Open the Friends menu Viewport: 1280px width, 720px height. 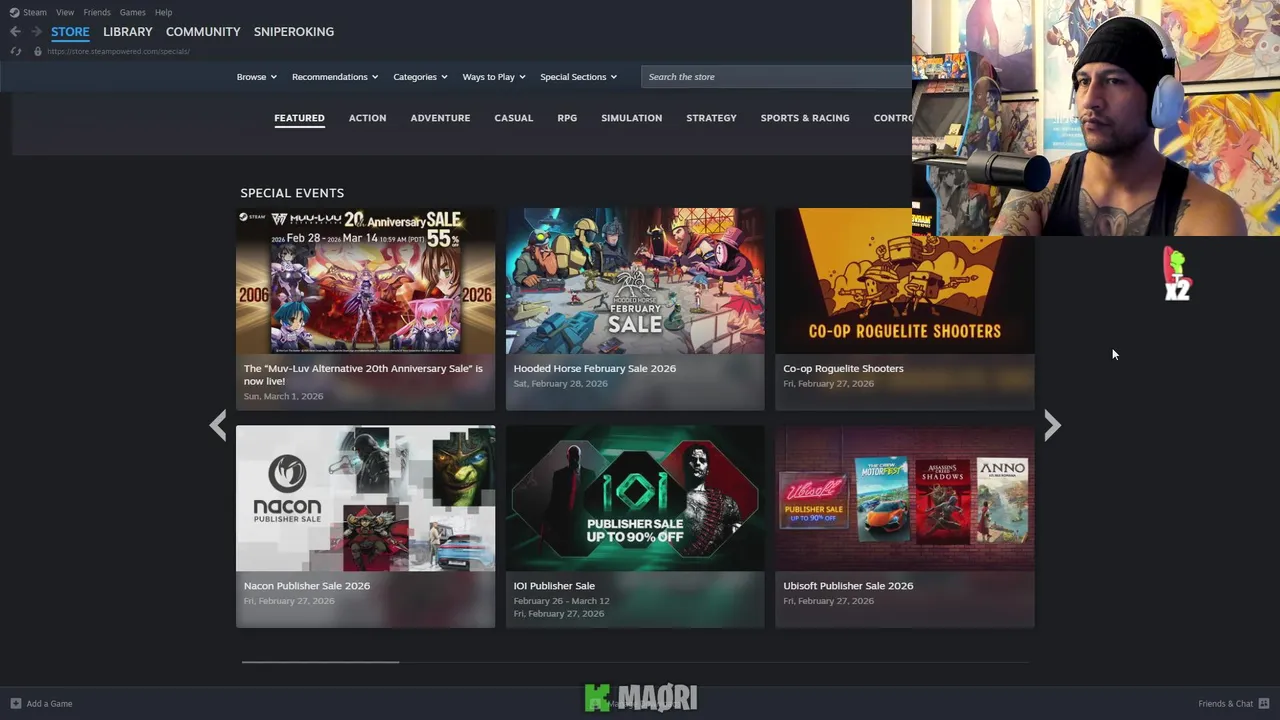pyautogui.click(x=97, y=12)
